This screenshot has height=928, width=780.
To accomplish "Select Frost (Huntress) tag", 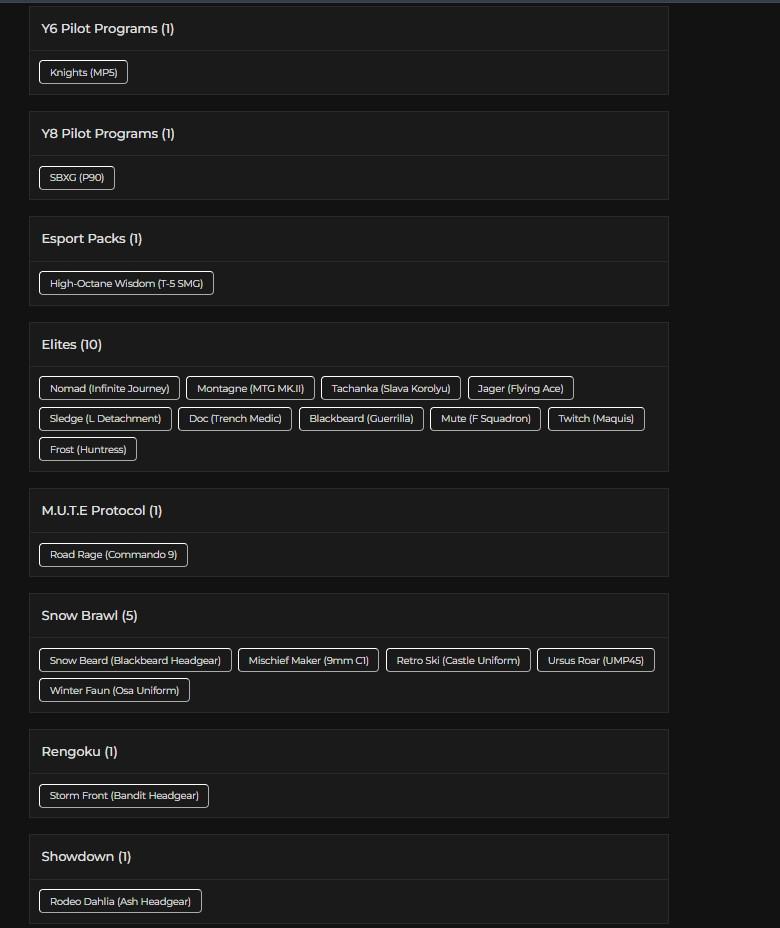I will point(88,450).
